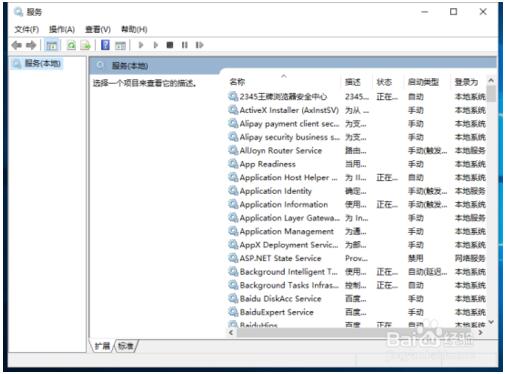Click the gear icon of App Readiness
The height and width of the screenshot is (374, 505).
233,164
